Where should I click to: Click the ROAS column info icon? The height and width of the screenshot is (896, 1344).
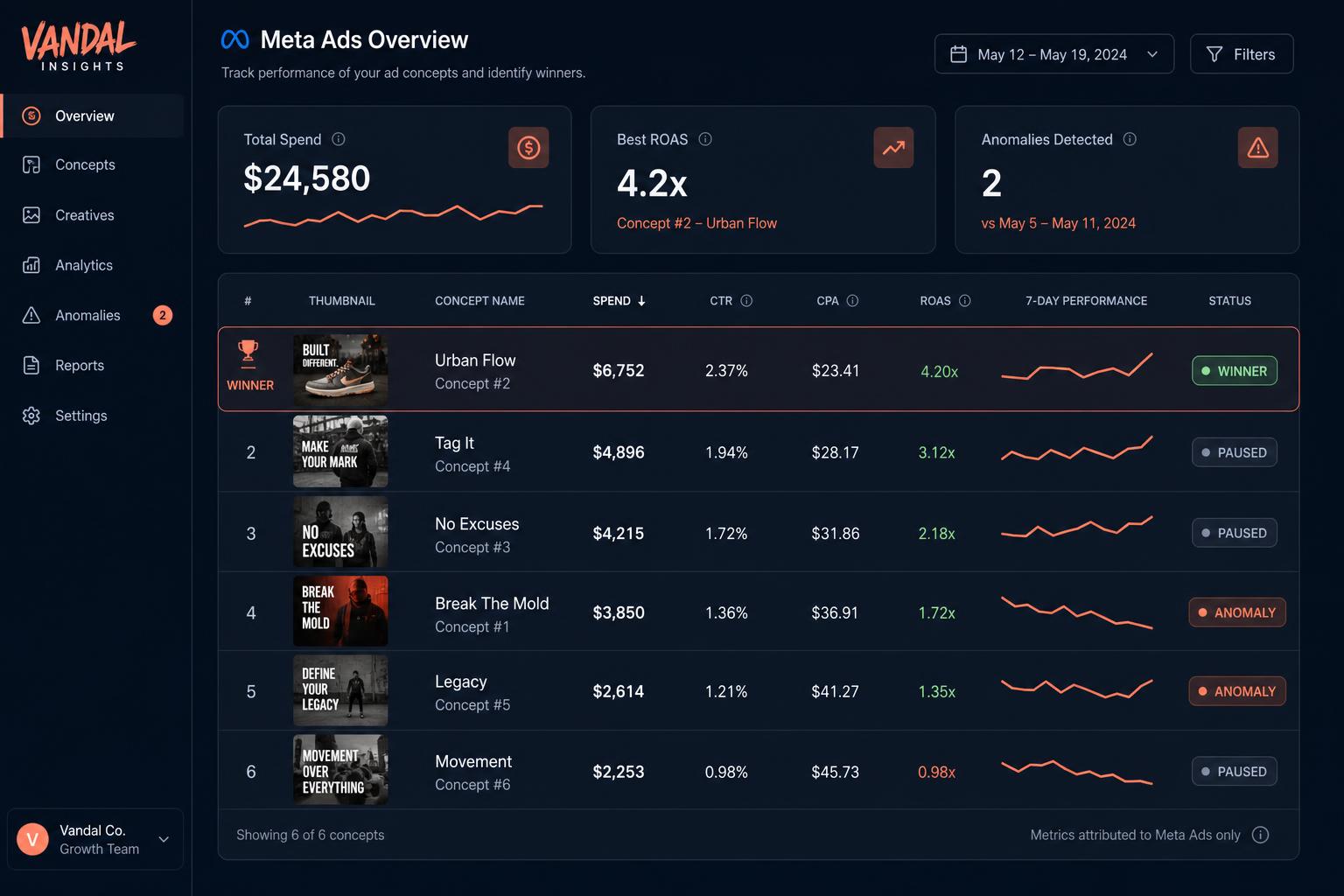click(965, 301)
